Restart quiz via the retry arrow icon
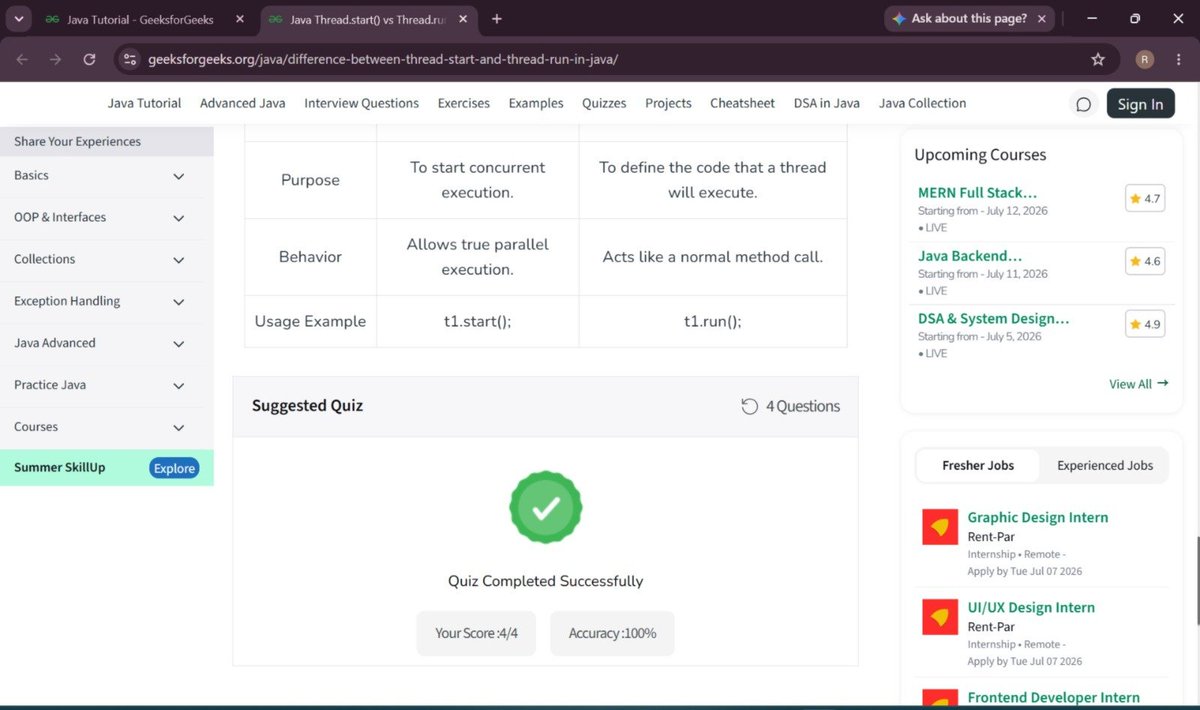Image resolution: width=1200 pixels, height=710 pixels. click(749, 406)
